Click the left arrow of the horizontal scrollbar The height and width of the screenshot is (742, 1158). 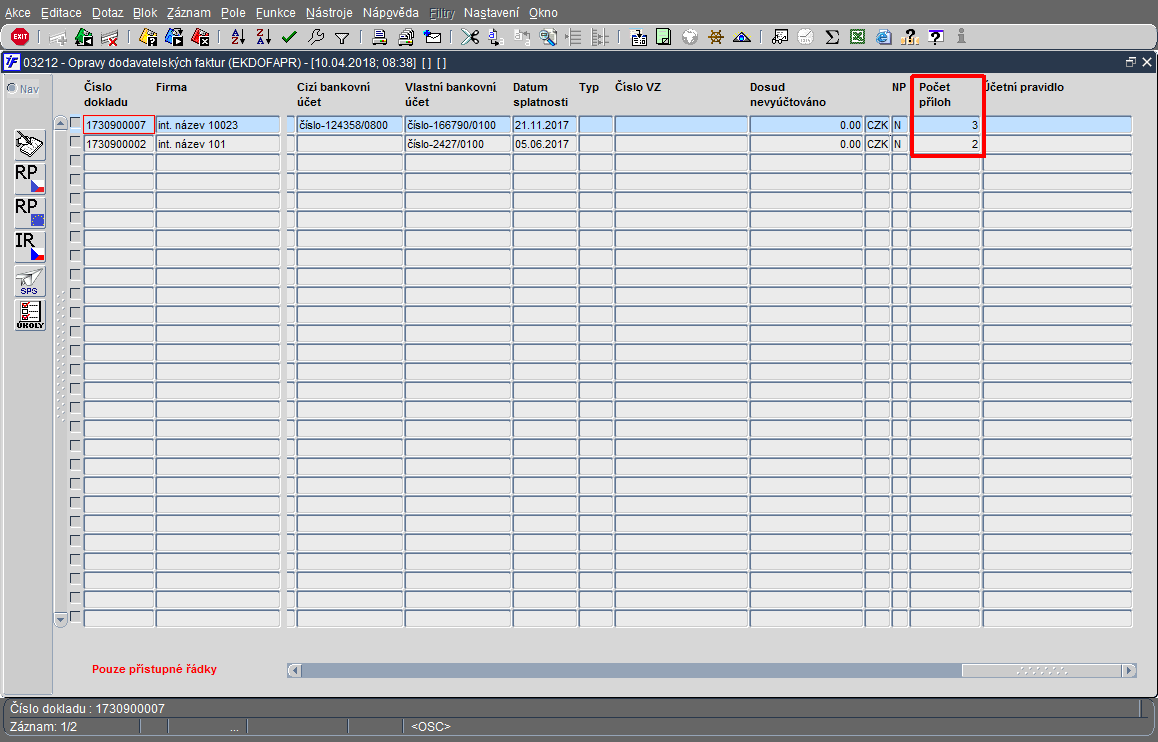(x=294, y=670)
